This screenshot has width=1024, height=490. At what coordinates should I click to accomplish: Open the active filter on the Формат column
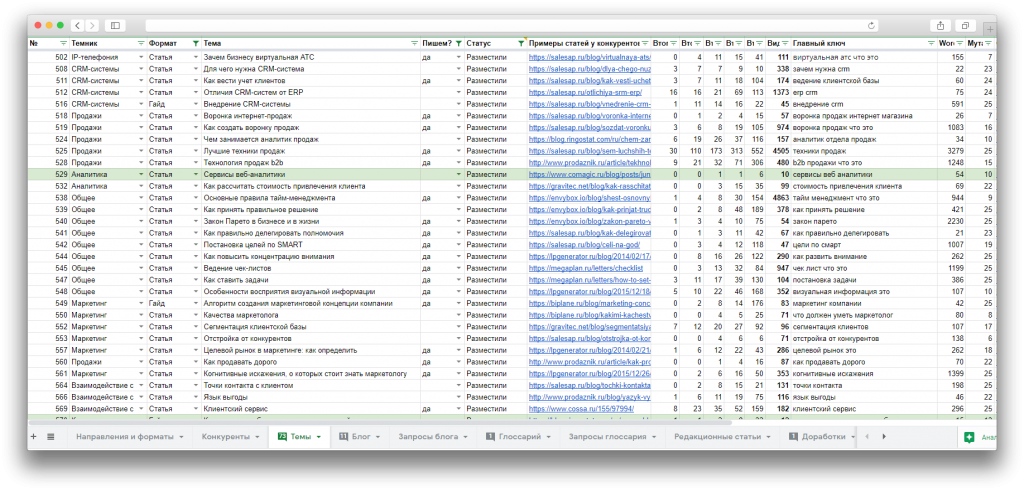pyautogui.click(x=196, y=43)
